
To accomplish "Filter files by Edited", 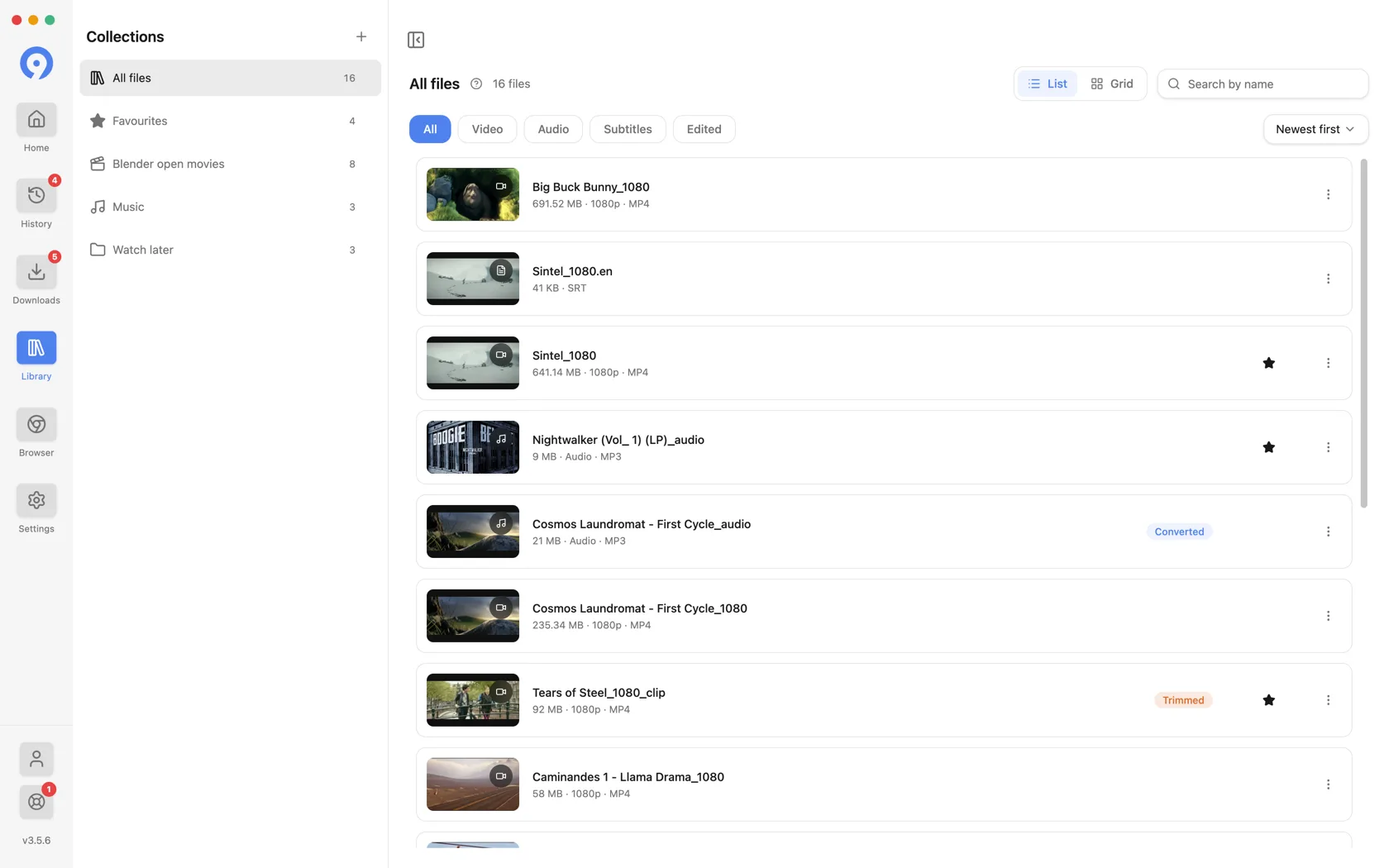I will pos(704,129).
